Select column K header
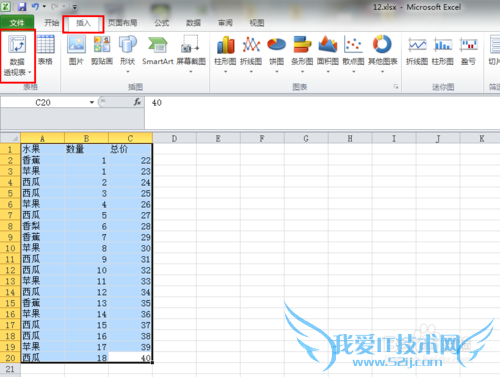 click(x=481, y=138)
